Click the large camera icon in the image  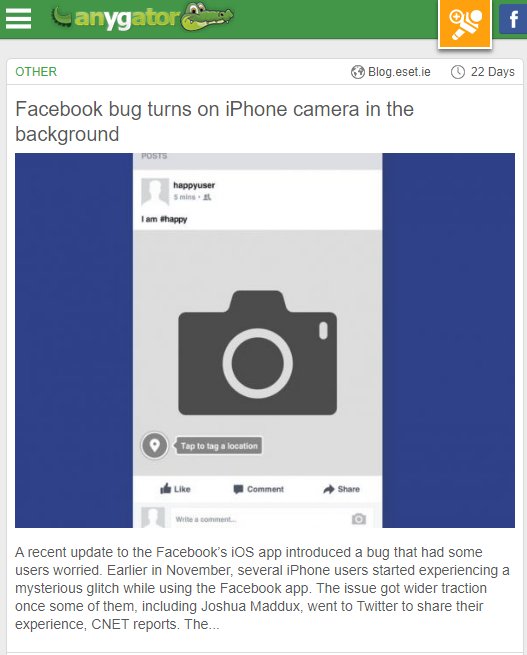257,353
